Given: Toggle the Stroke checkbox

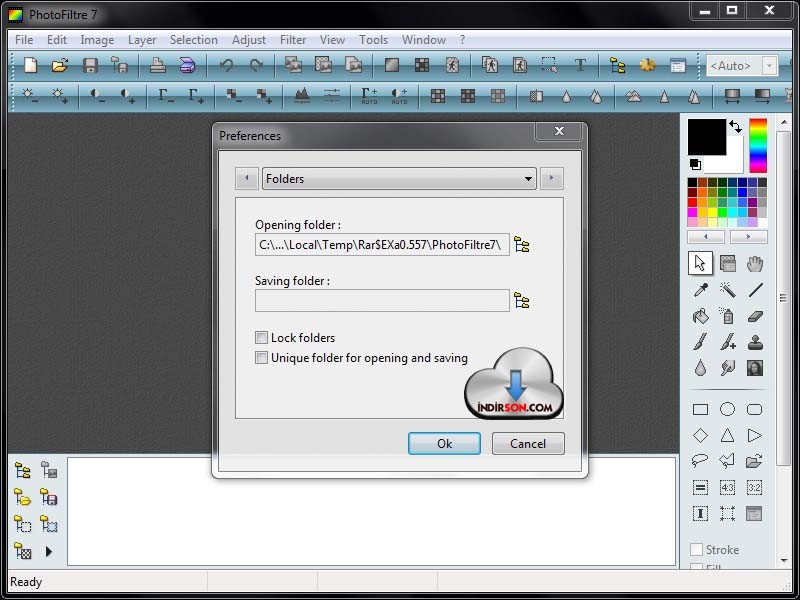Looking at the screenshot, I should (x=696, y=549).
